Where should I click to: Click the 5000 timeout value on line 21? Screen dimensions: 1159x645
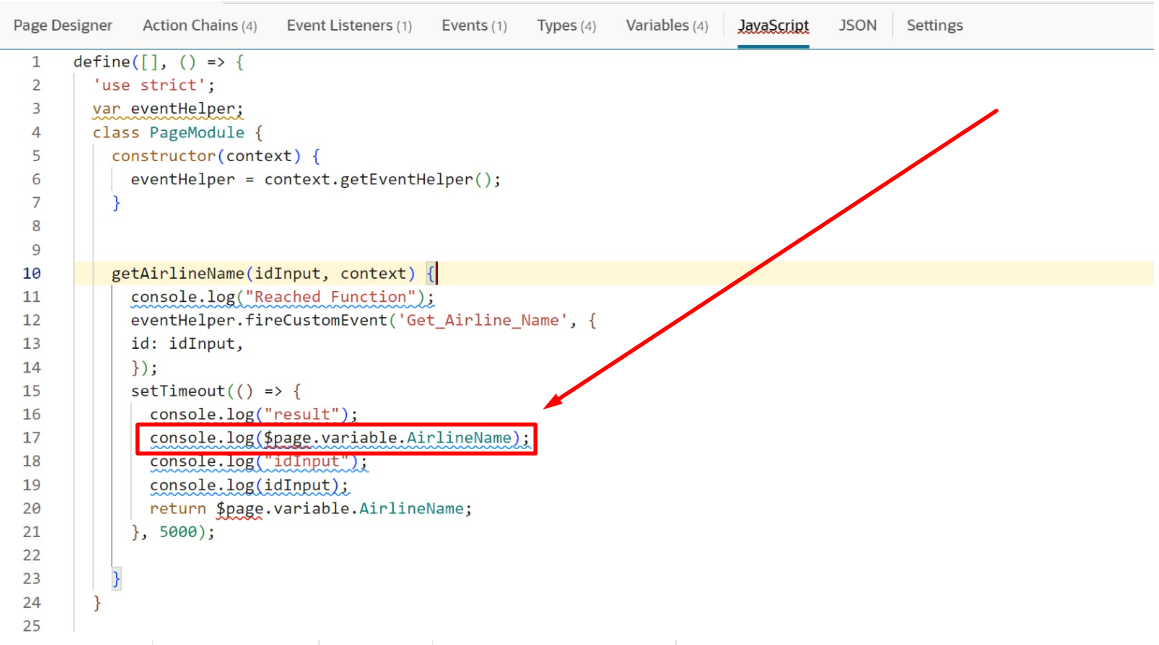coord(178,532)
